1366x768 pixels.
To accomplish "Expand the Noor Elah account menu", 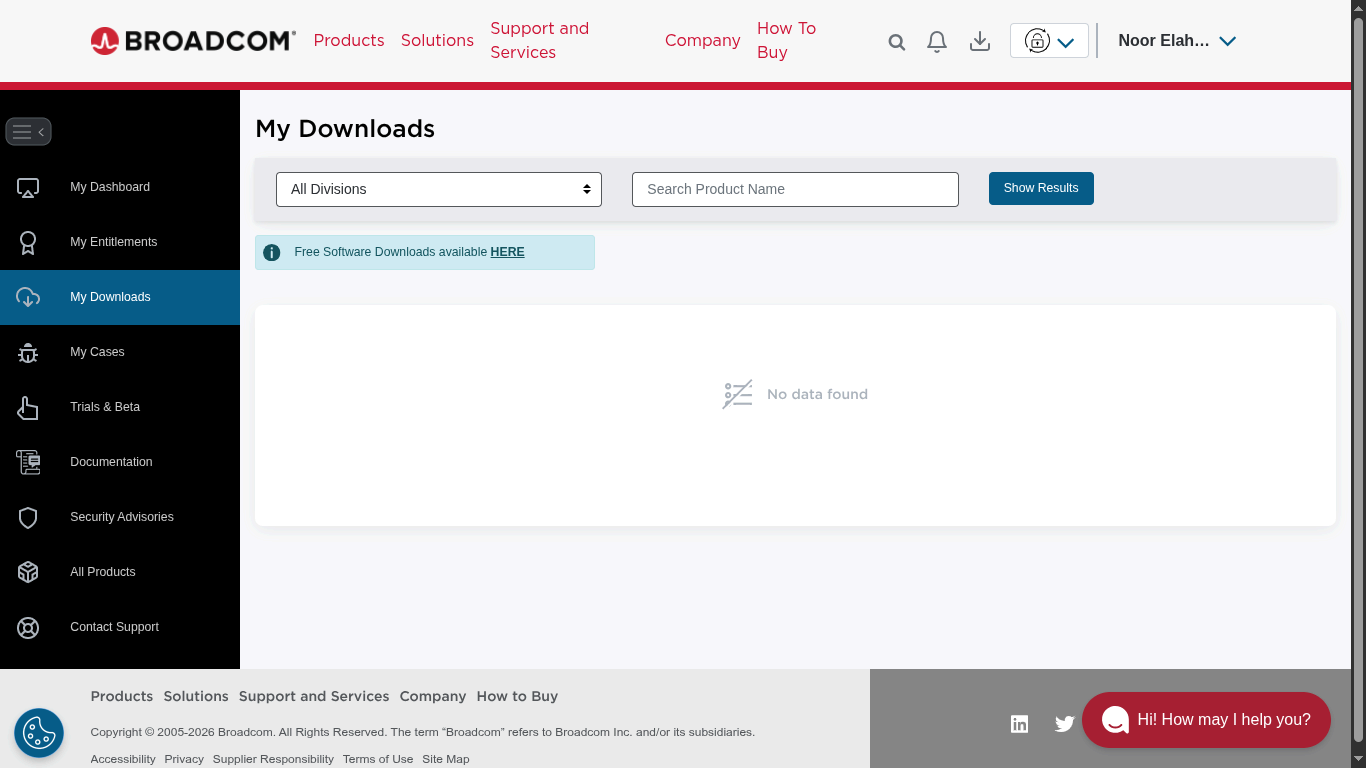I will point(1177,41).
